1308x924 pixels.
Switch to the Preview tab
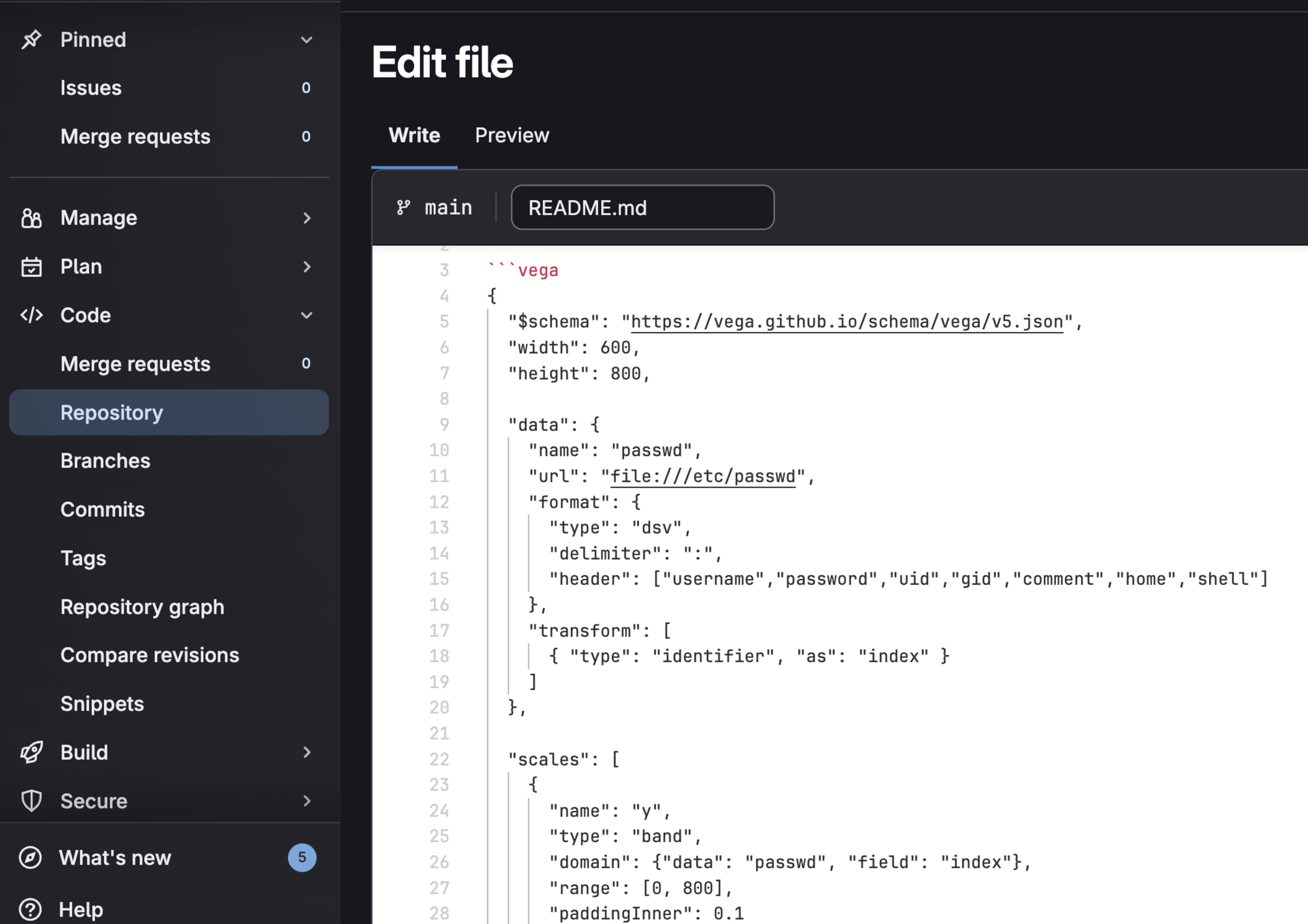(511, 135)
